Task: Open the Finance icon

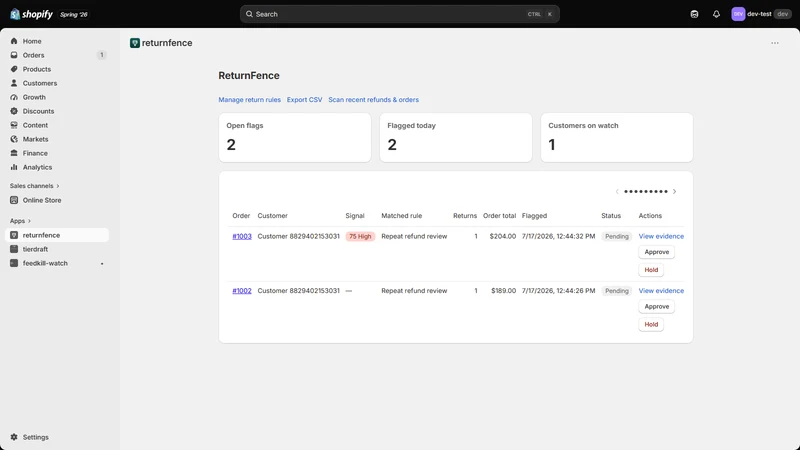Action: 14,153
